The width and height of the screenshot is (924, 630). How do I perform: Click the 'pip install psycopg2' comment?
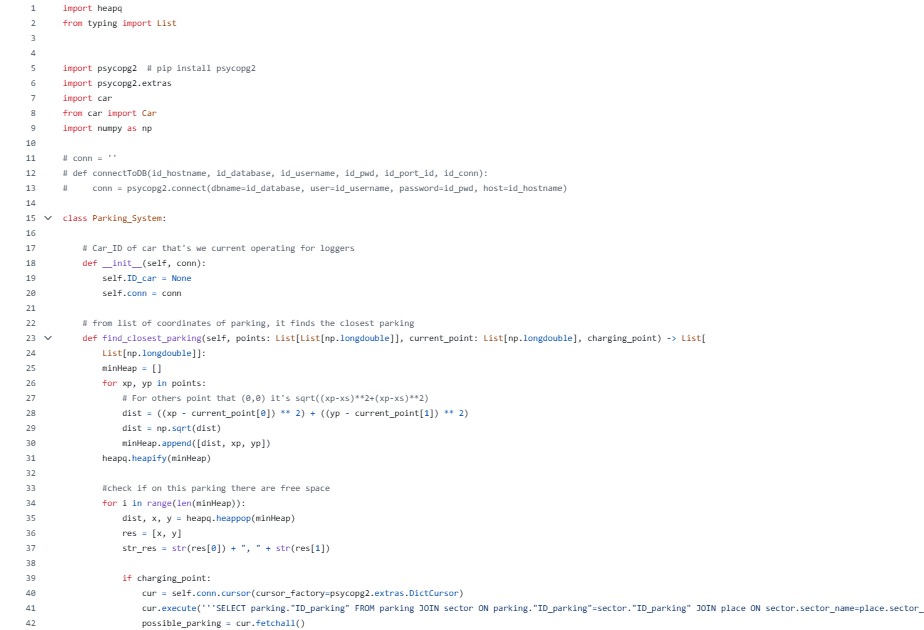(x=202, y=68)
